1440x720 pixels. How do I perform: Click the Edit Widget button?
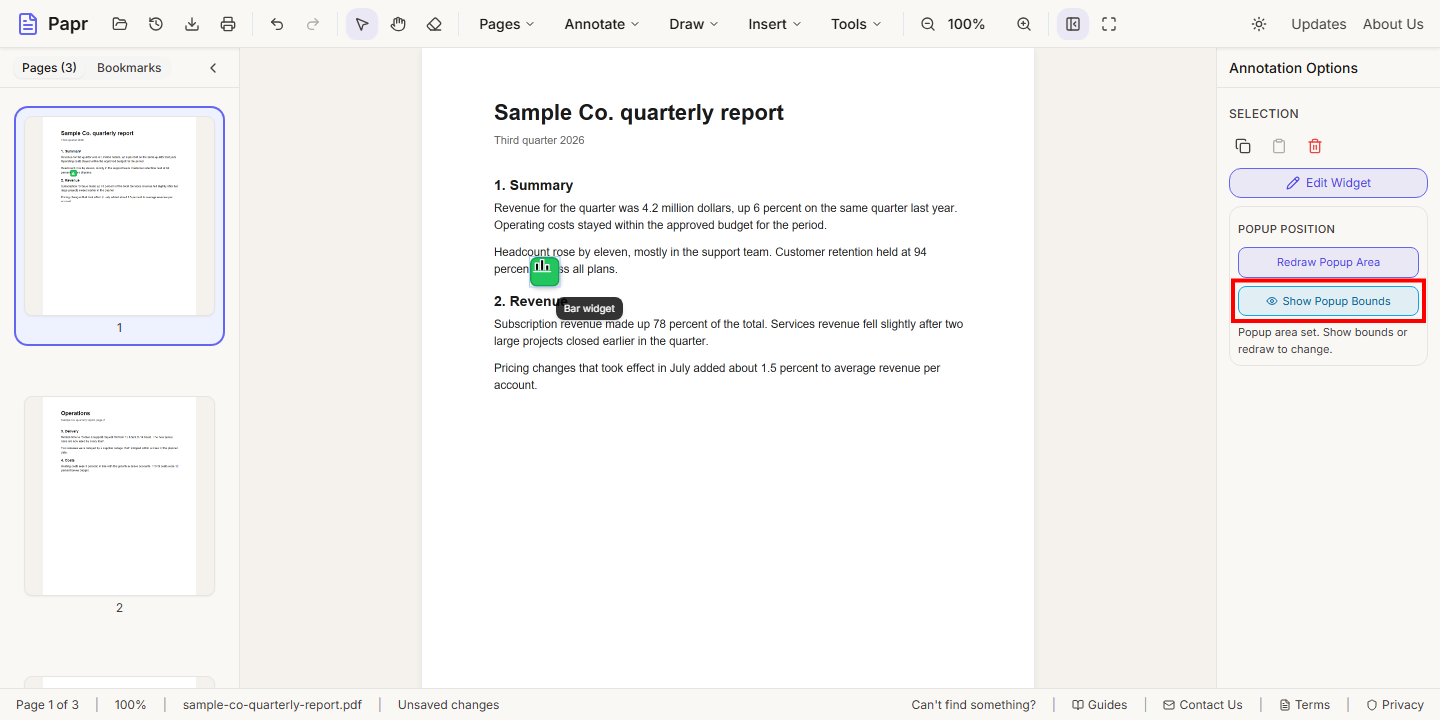pyautogui.click(x=1328, y=183)
